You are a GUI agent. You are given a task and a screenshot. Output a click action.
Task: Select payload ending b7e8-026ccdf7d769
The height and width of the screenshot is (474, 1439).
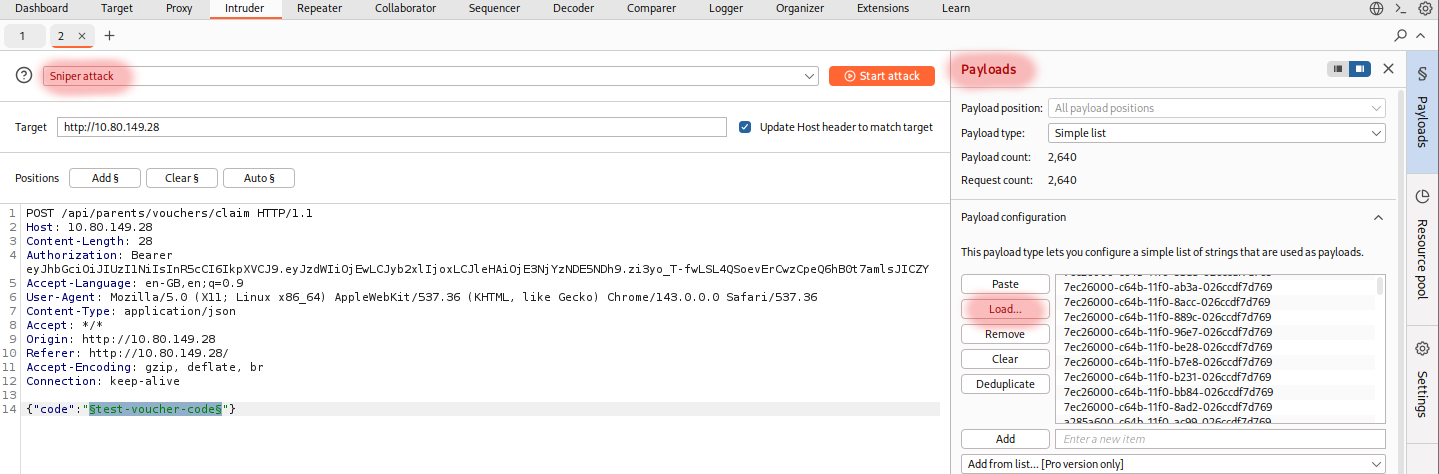click(1167, 362)
